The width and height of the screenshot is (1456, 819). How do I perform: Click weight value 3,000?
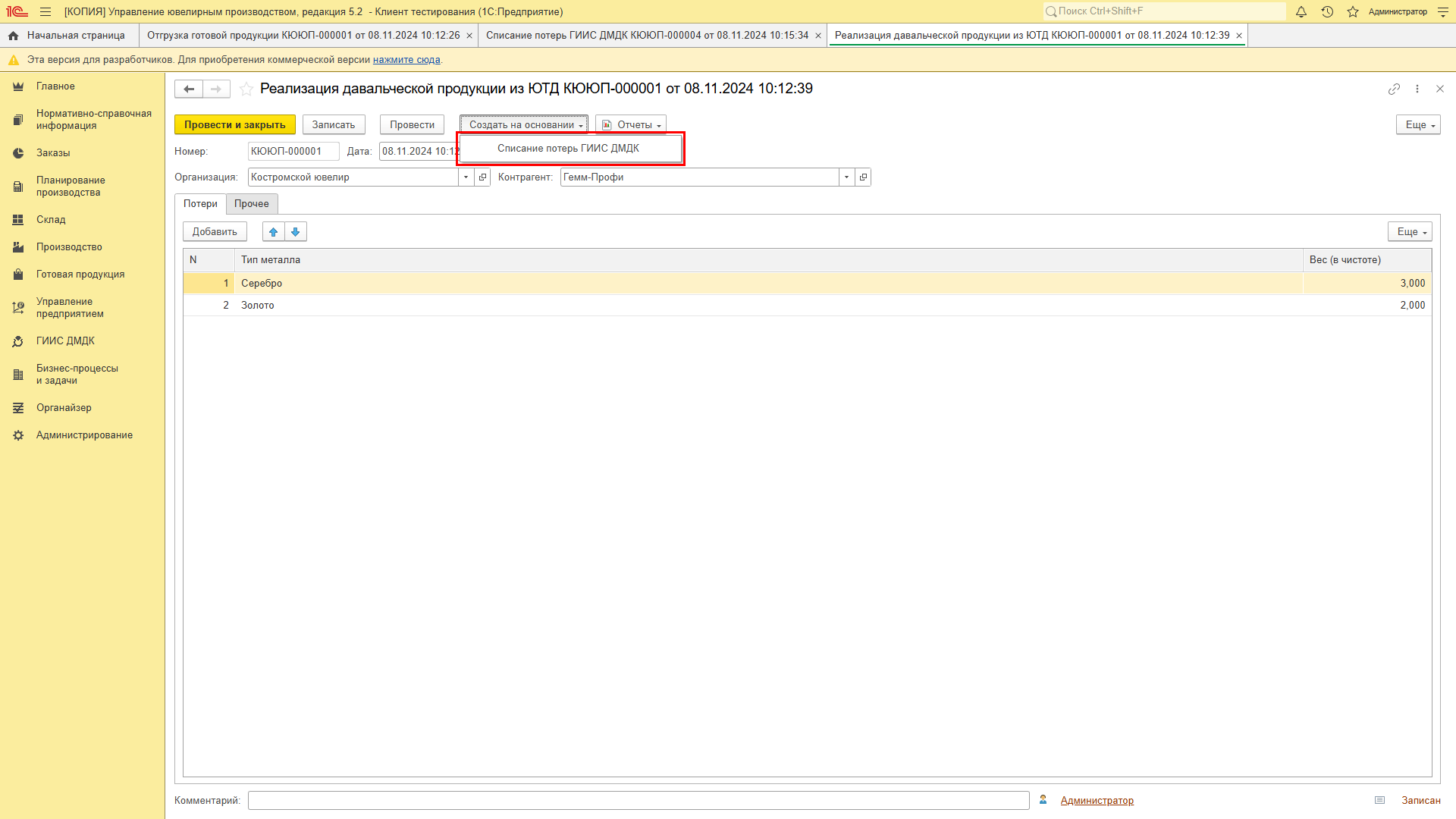coord(1413,284)
